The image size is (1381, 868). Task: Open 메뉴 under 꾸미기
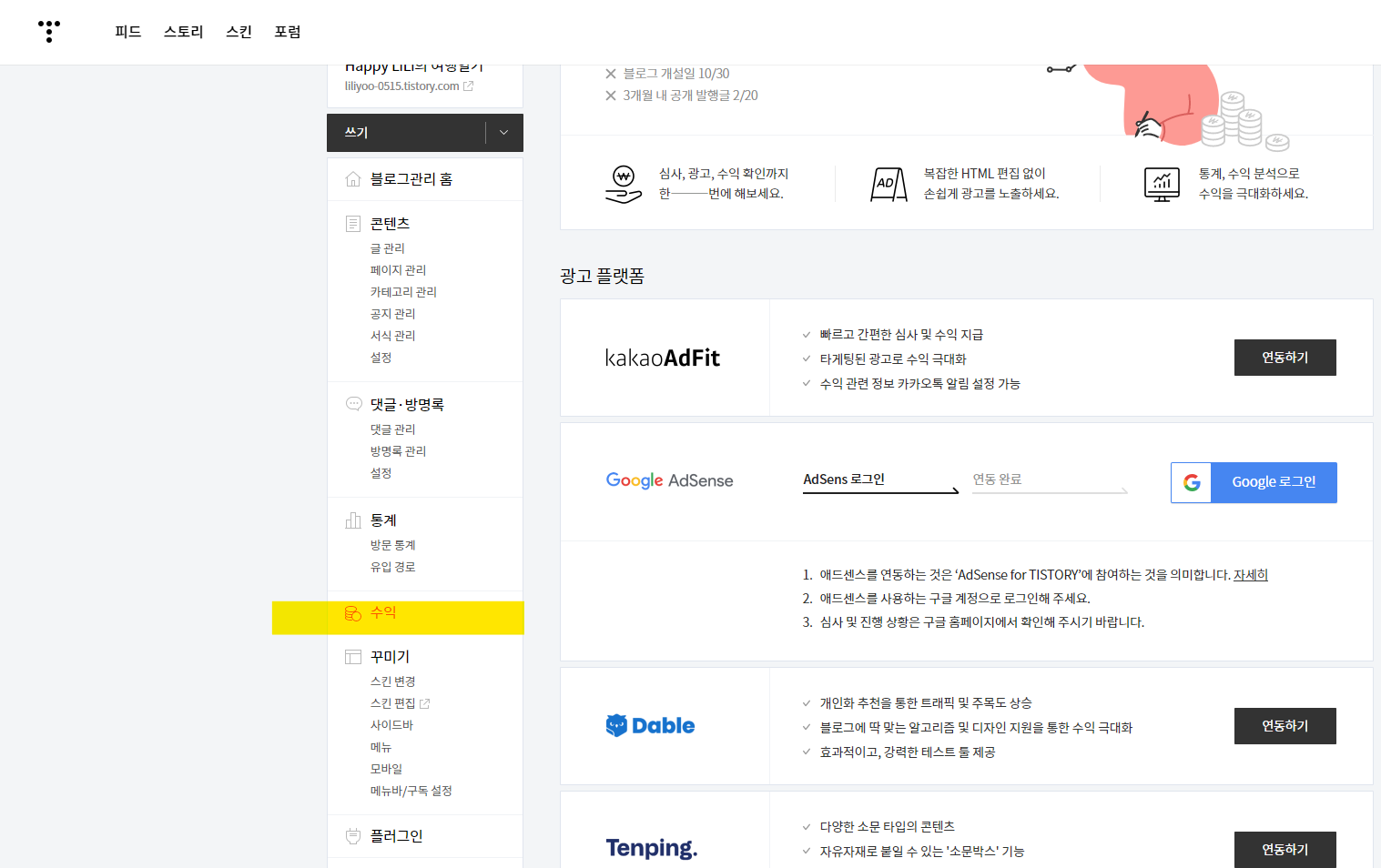coord(381,747)
